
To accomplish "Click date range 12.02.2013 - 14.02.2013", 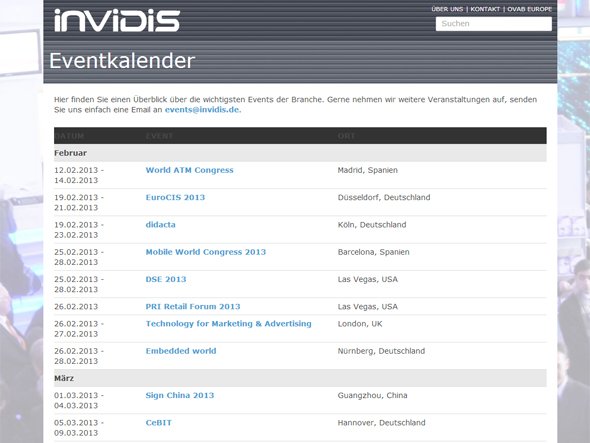I will click(79, 175).
